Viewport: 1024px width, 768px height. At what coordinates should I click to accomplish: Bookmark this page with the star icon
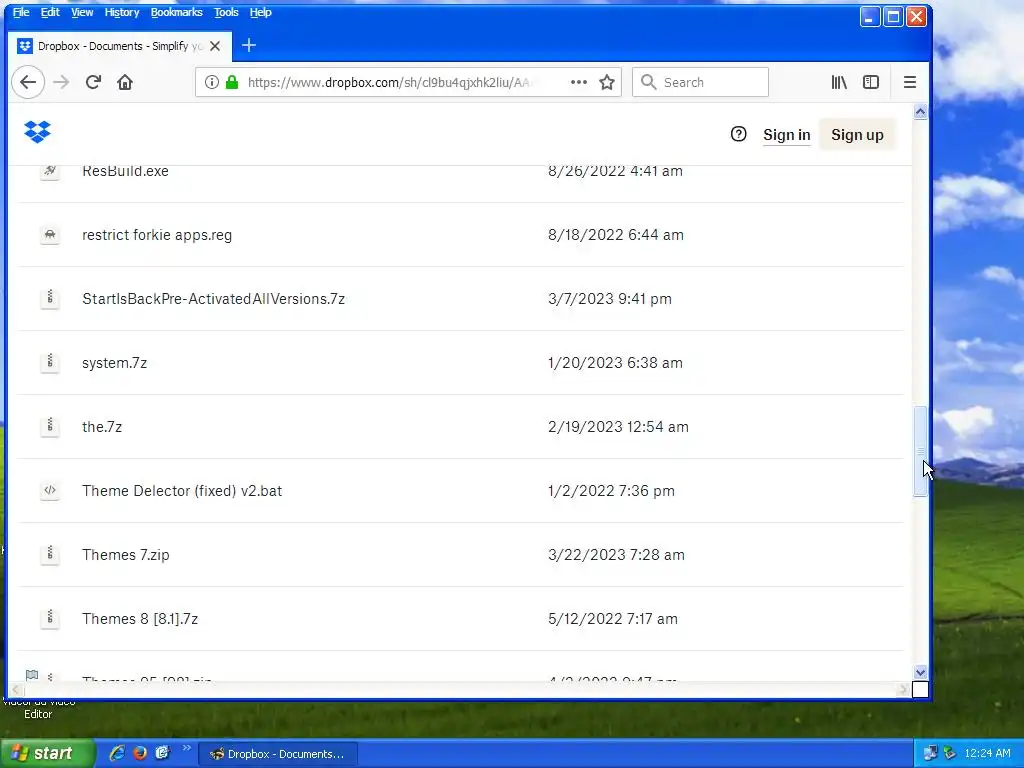point(607,82)
